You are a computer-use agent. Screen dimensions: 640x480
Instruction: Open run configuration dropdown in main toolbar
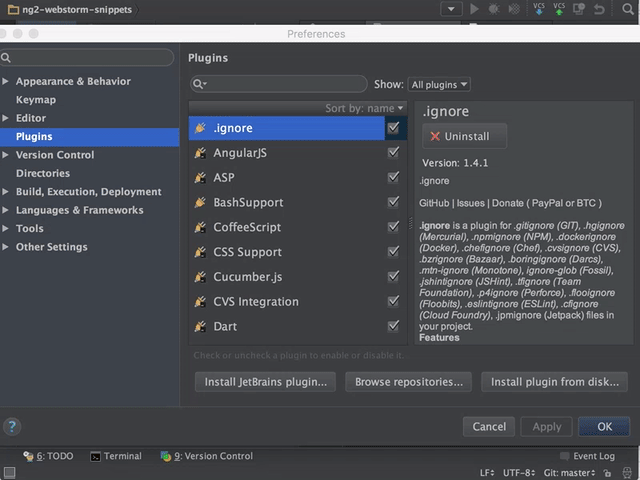451,9
